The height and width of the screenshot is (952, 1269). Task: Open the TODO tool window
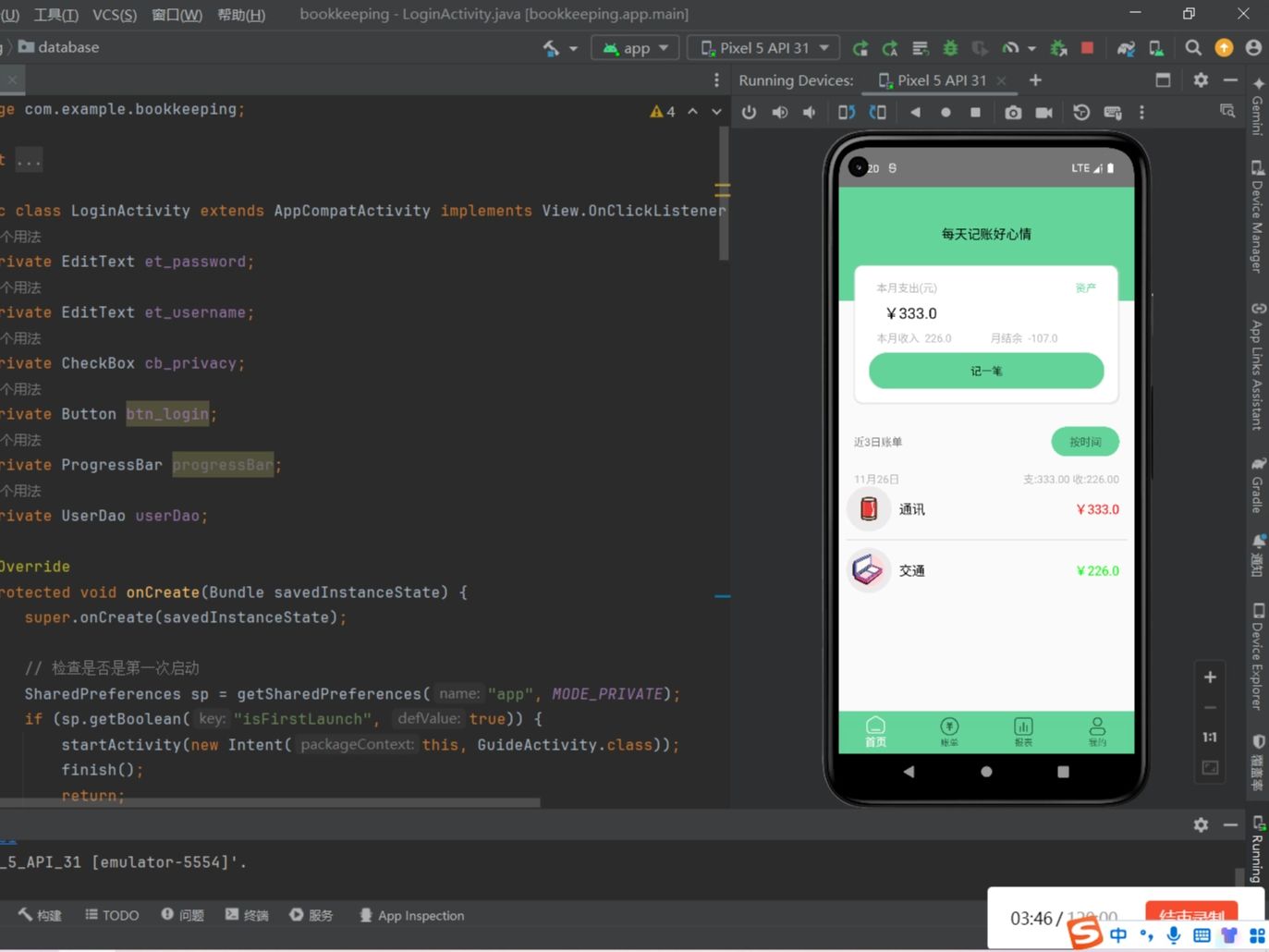112,915
